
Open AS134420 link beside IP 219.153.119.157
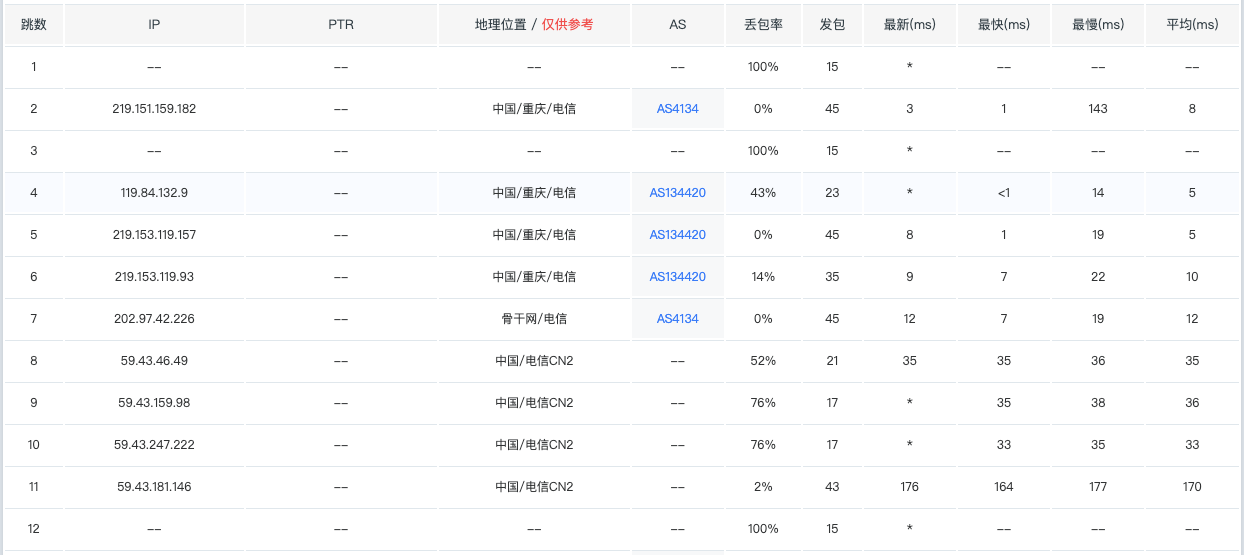point(677,235)
